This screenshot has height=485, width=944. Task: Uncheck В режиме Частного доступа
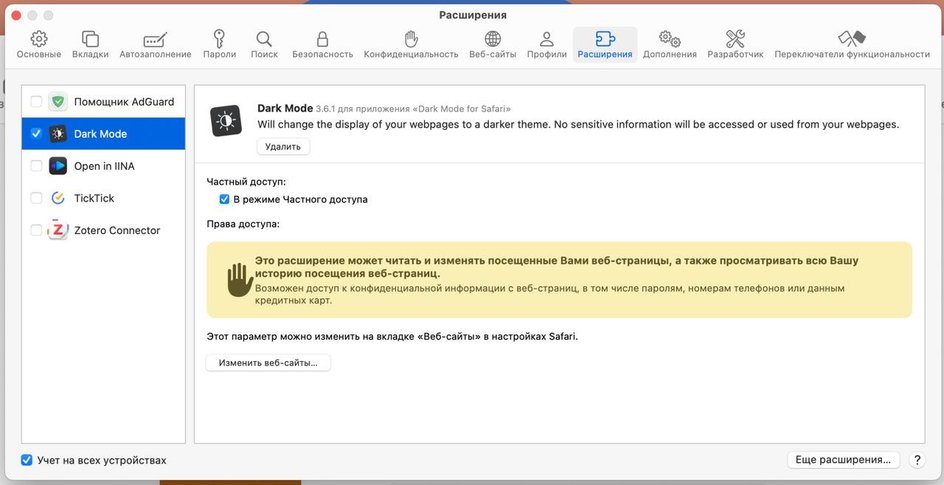tap(225, 199)
